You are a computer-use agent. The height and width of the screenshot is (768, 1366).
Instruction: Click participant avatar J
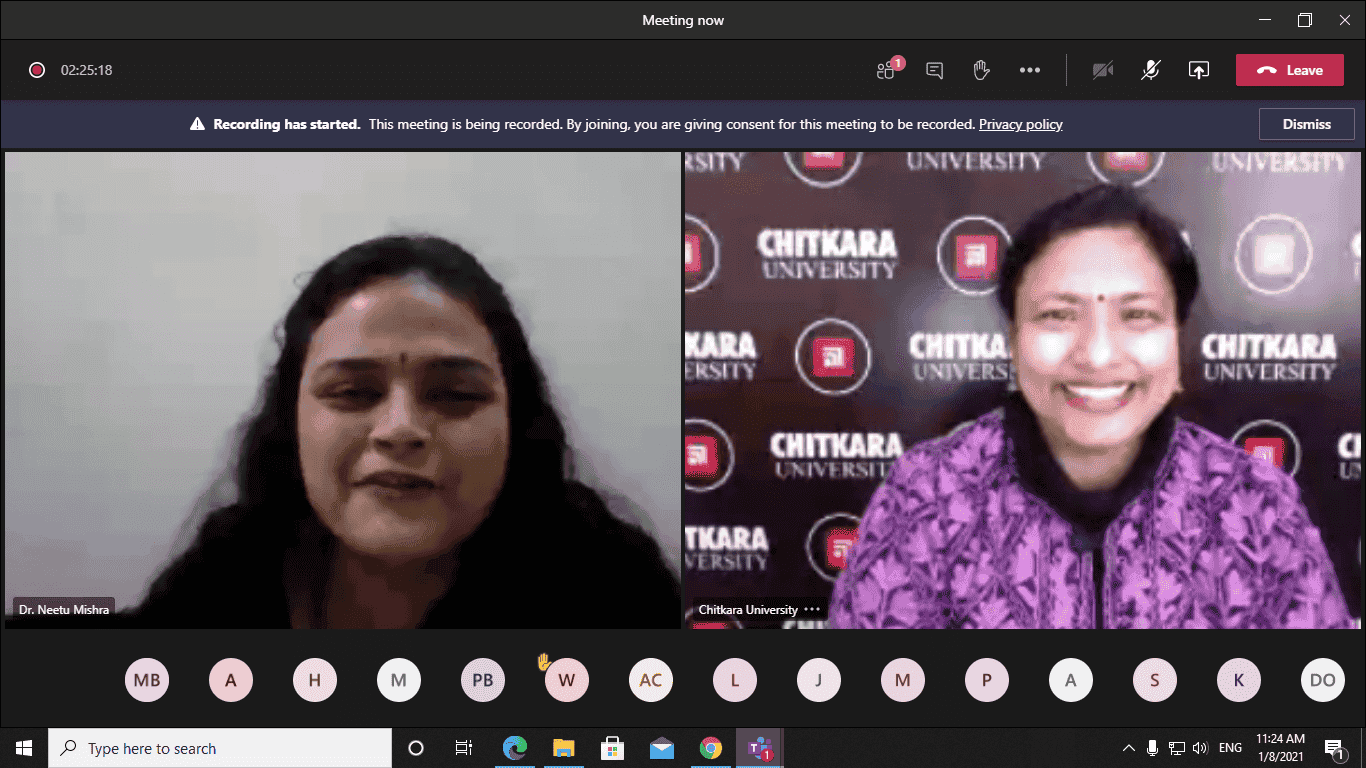(x=819, y=681)
